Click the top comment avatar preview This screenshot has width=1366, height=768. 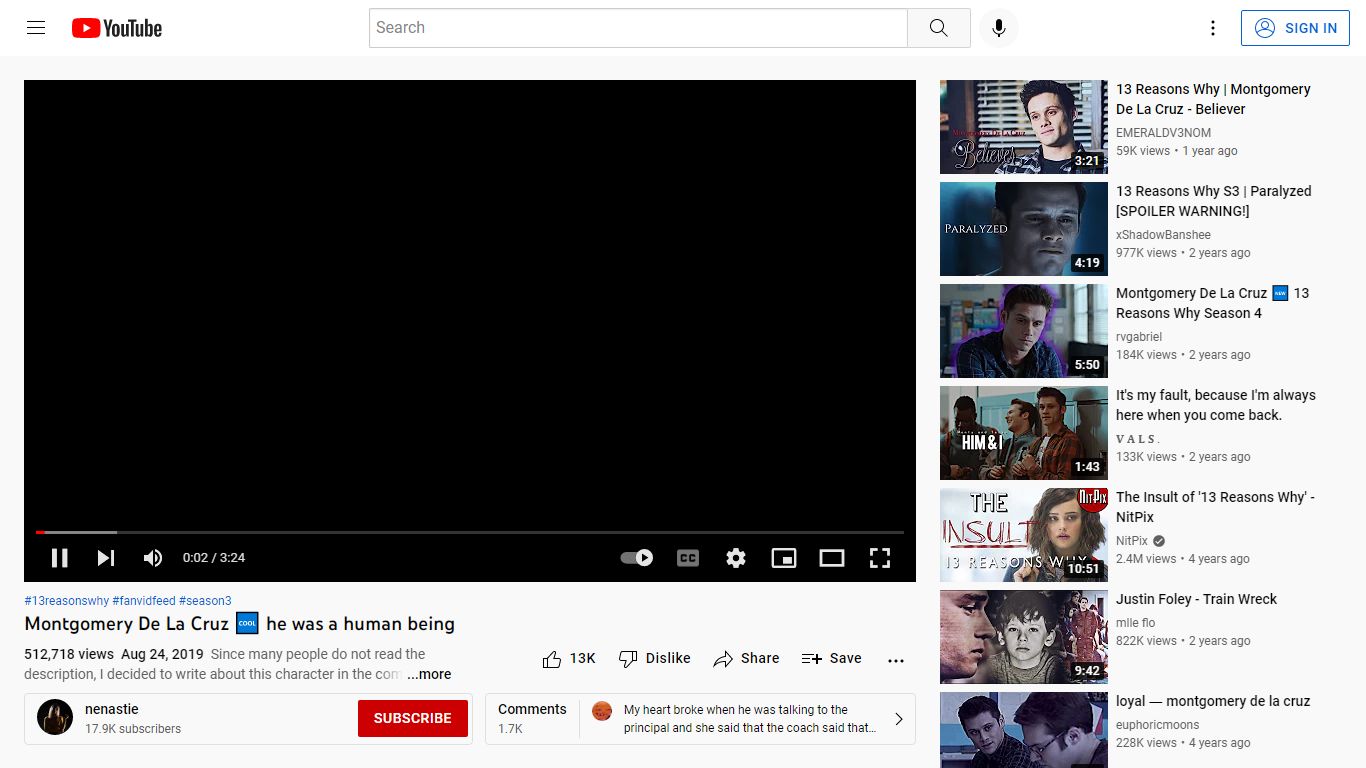tap(602, 711)
